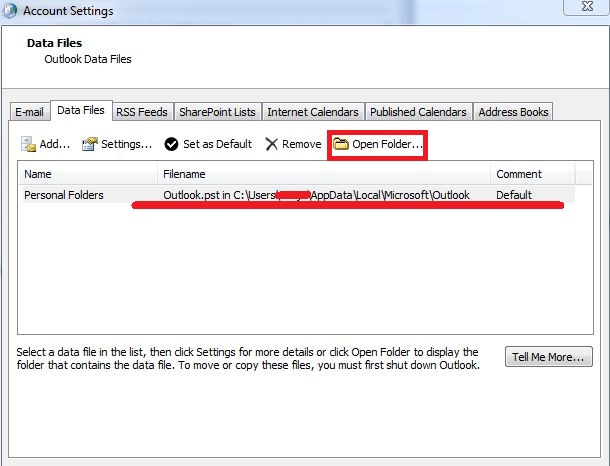The height and width of the screenshot is (466, 610).
Task: Click the Open Folder icon
Action: [341, 144]
